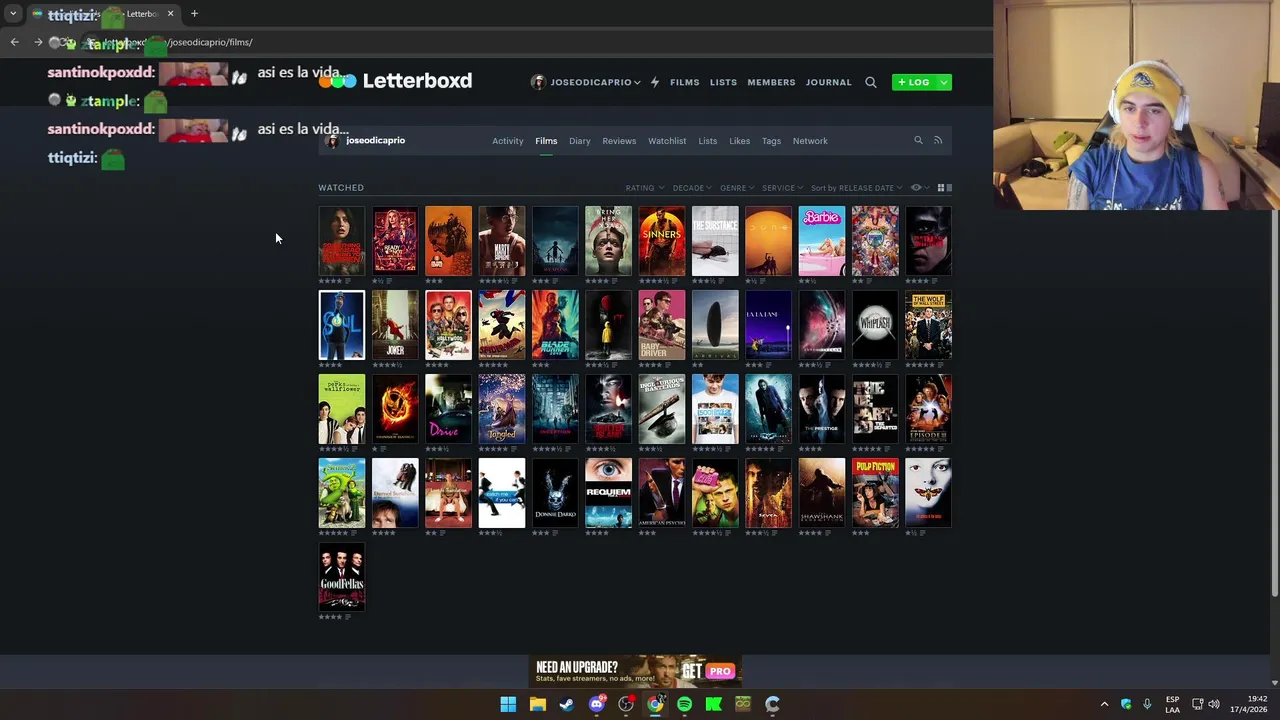Open the Sinners poster
1280x720 pixels.
click(662, 241)
